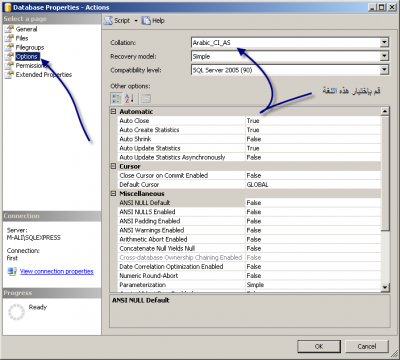Select the ANSI NULL Default row
The height and width of the screenshot is (360, 400).
tap(249, 203)
